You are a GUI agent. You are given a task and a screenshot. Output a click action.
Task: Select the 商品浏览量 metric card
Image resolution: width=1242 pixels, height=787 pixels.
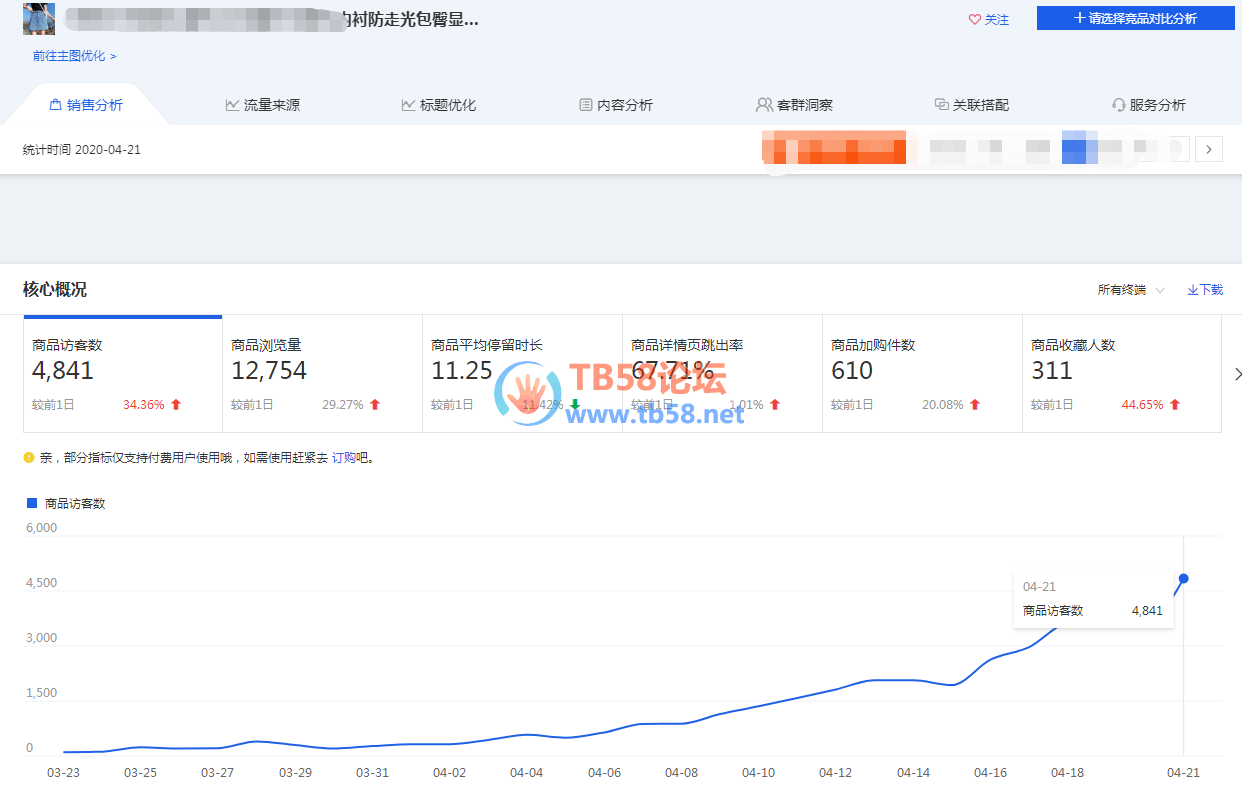pyautogui.click(x=322, y=374)
